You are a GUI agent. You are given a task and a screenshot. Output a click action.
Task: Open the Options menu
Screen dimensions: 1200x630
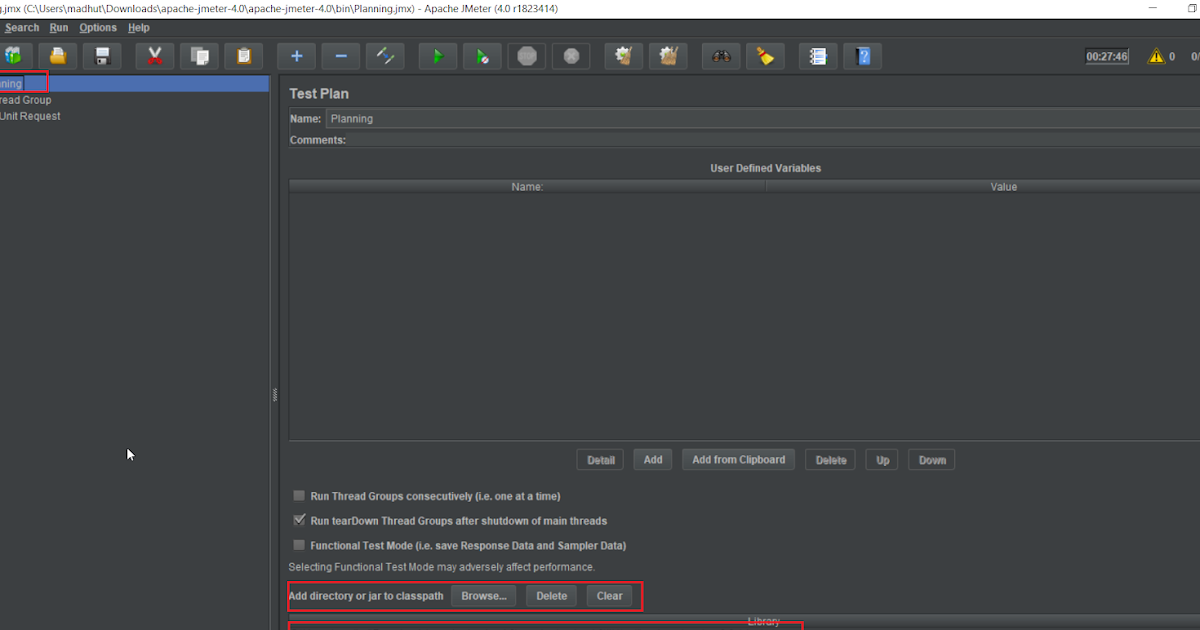97,27
